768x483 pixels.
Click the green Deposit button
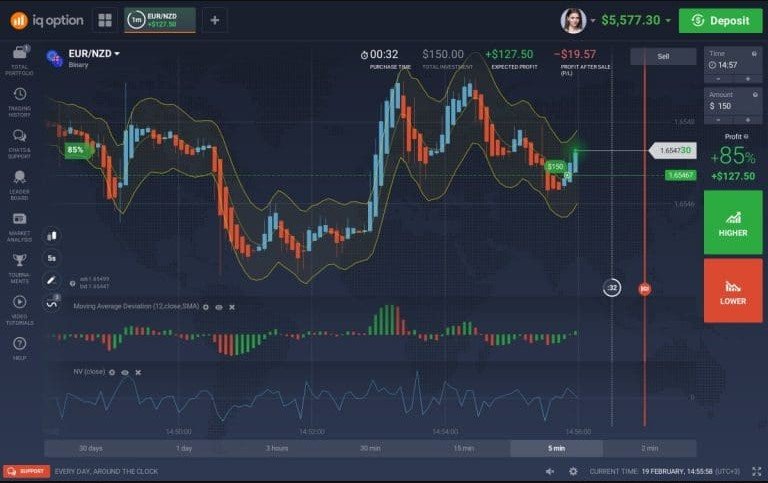(720, 20)
